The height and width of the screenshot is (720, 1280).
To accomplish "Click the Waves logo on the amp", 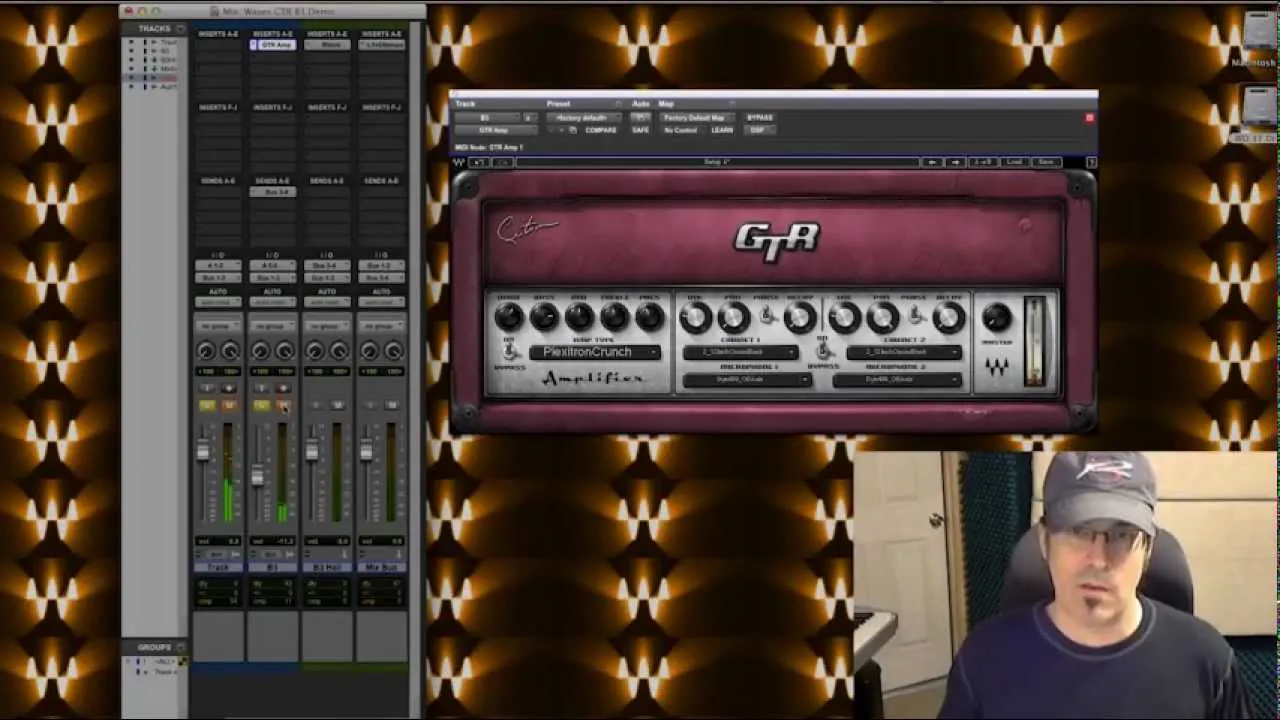I will (996, 368).
